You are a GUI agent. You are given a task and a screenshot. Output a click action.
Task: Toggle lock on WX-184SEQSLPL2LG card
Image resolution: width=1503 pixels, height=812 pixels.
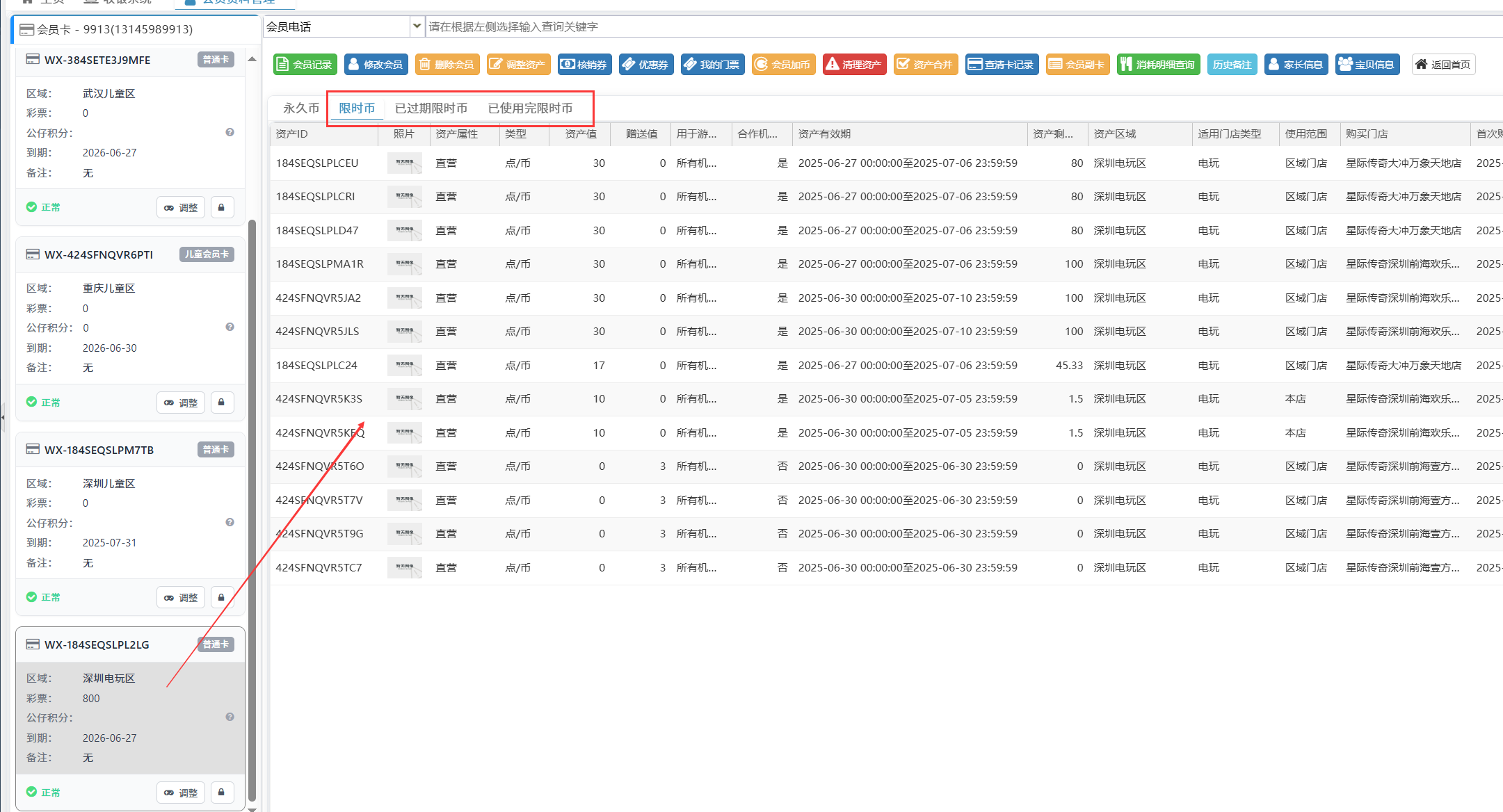pyautogui.click(x=222, y=793)
